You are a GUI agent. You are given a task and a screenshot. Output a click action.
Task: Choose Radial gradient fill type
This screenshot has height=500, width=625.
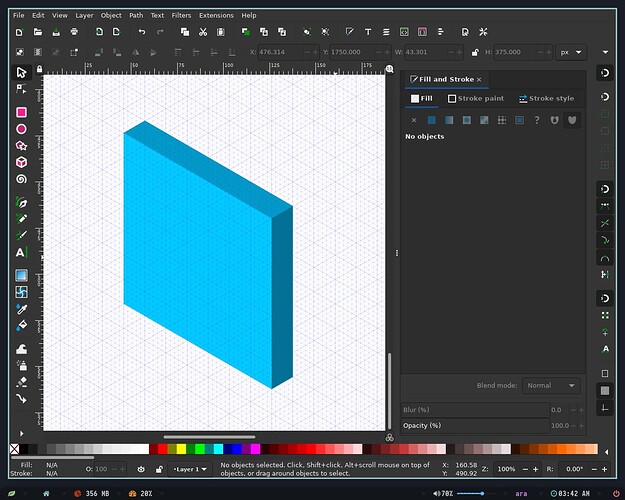[466, 120]
